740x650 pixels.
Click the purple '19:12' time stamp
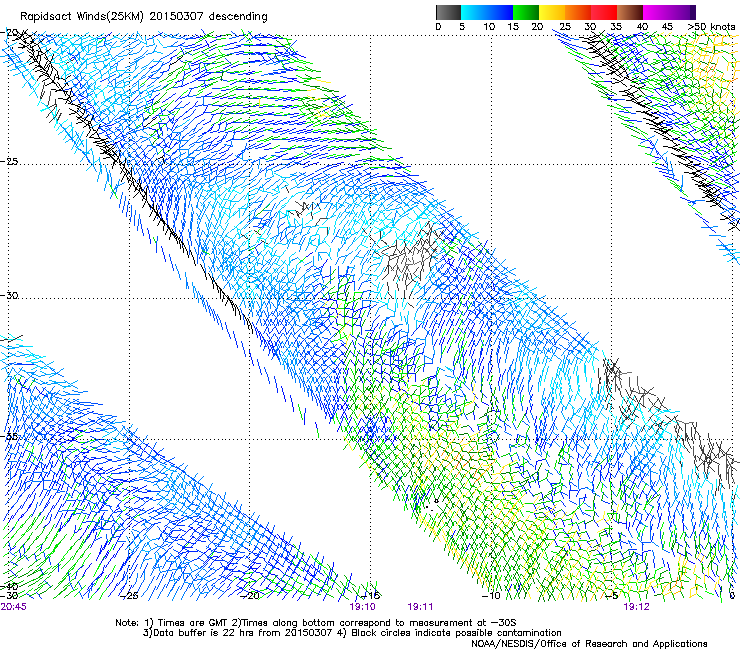pos(636,607)
